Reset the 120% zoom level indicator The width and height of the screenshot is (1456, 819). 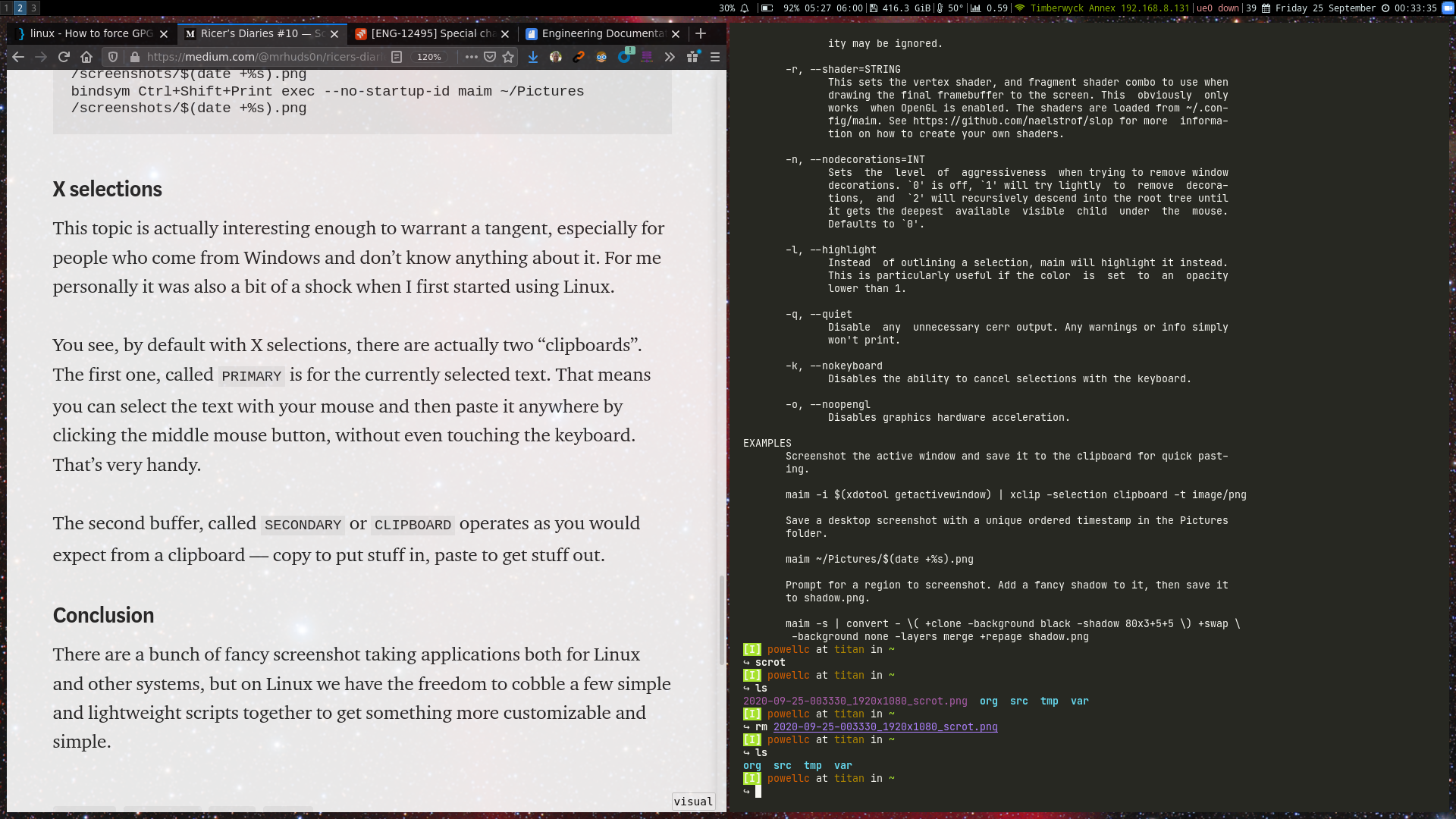(x=429, y=57)
